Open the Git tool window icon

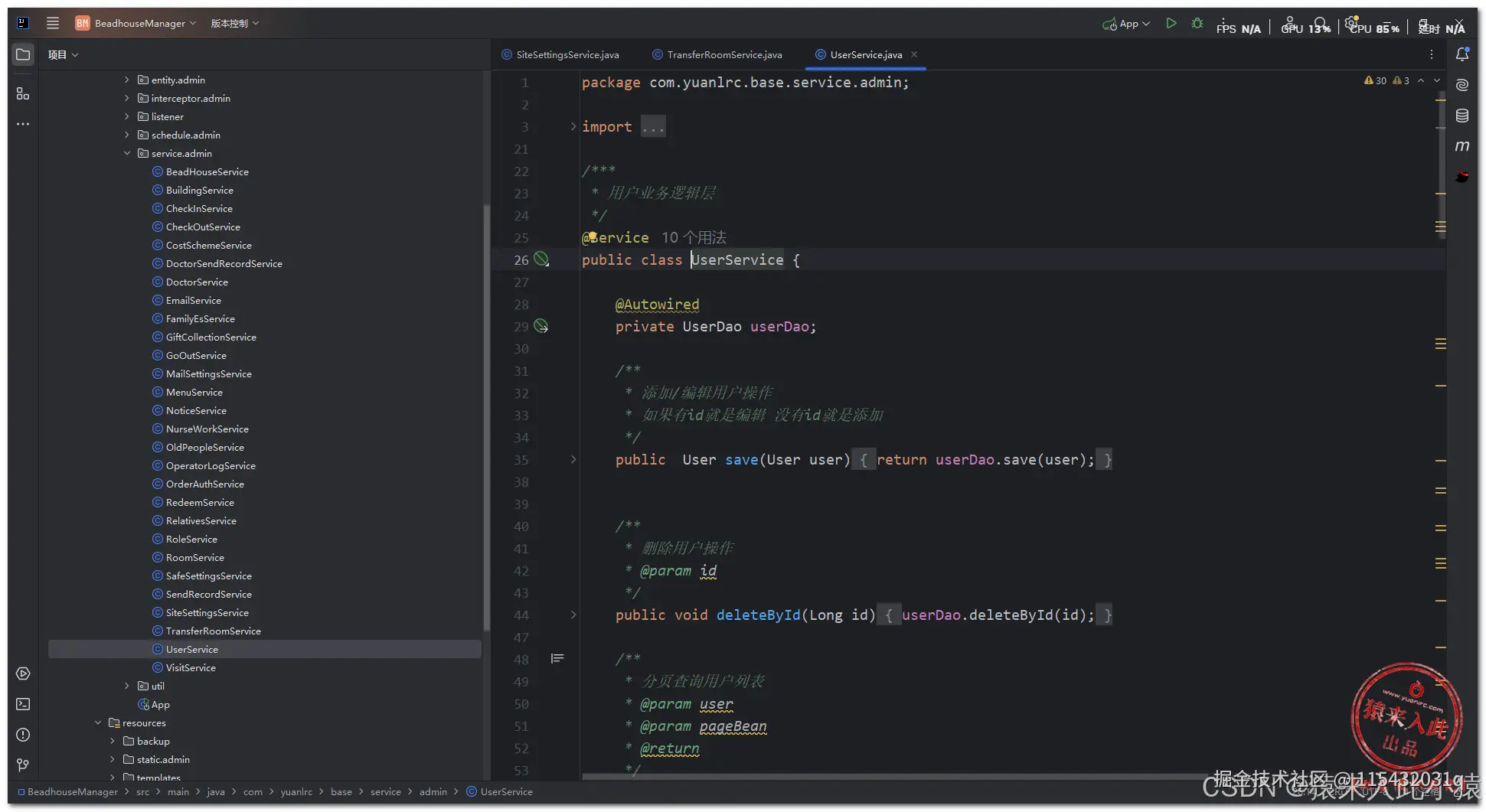pyautogui.click(x=23, y=765)
